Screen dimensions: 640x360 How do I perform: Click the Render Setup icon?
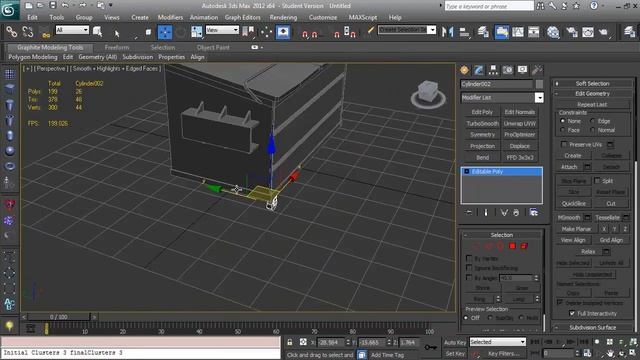click(572, 32)
